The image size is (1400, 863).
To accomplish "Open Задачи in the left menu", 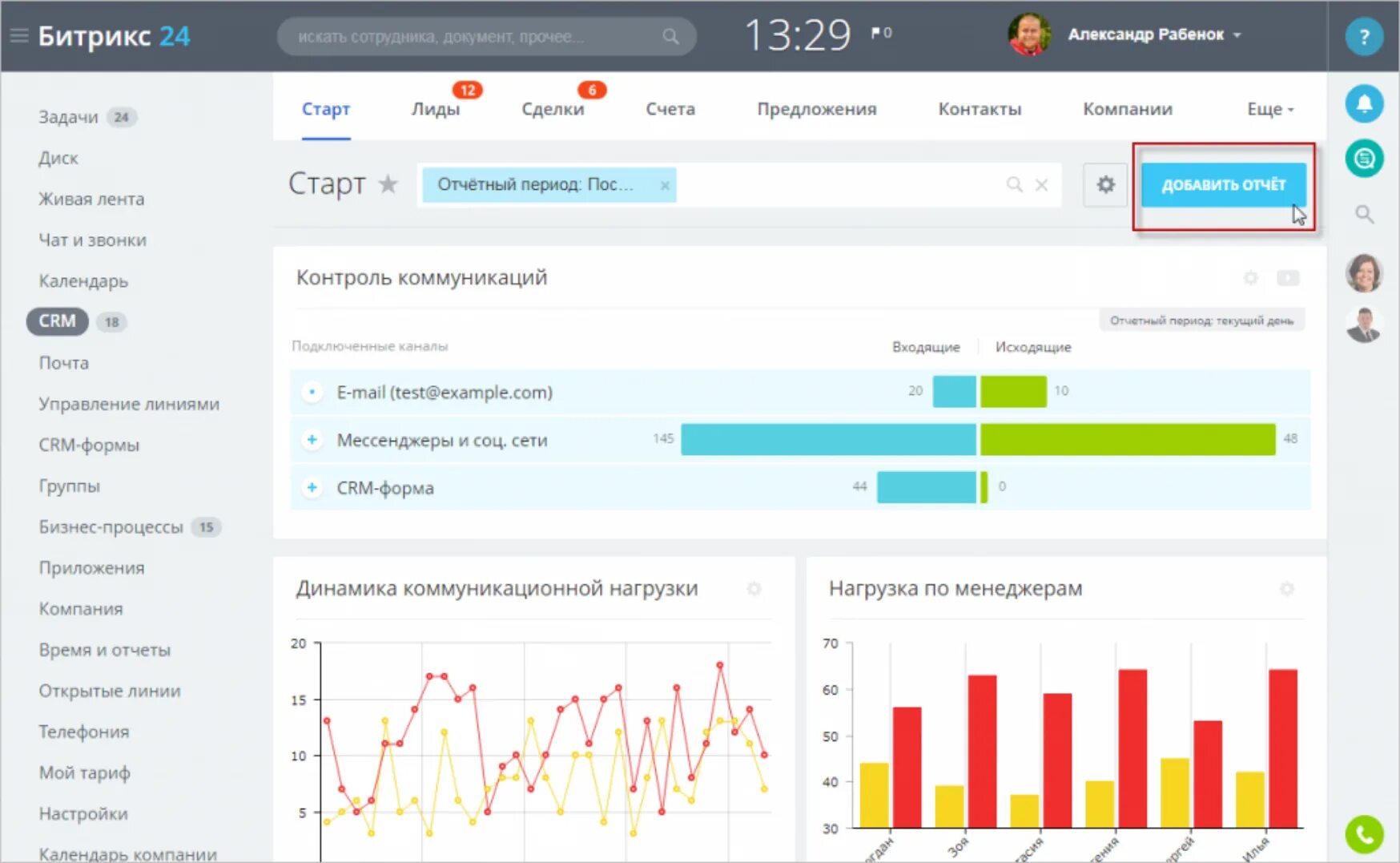I will [68, 117].
